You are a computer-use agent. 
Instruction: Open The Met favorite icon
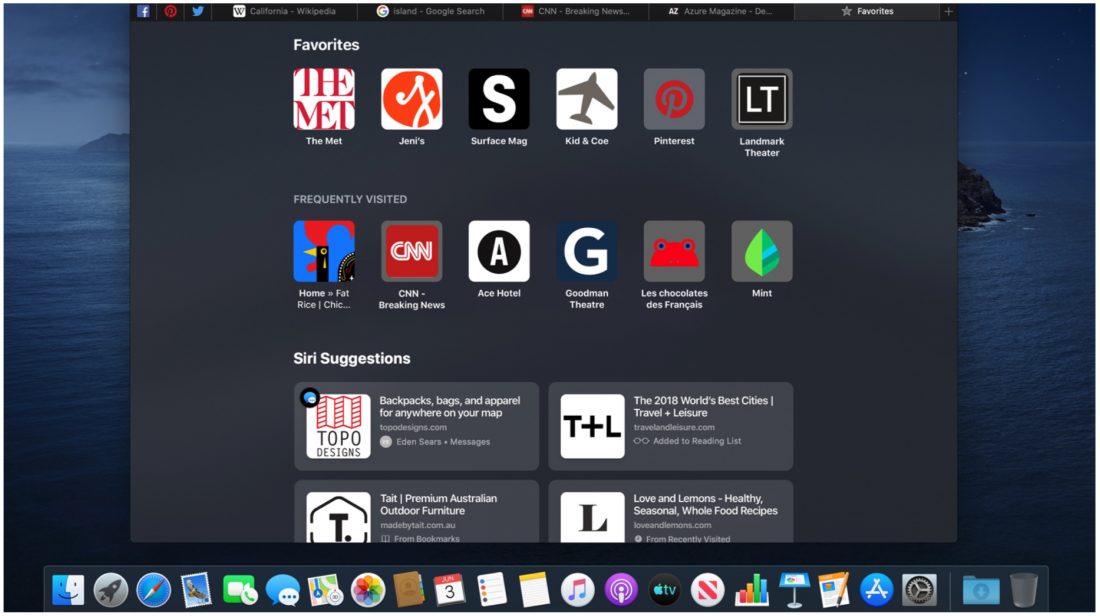coord(323,99)
